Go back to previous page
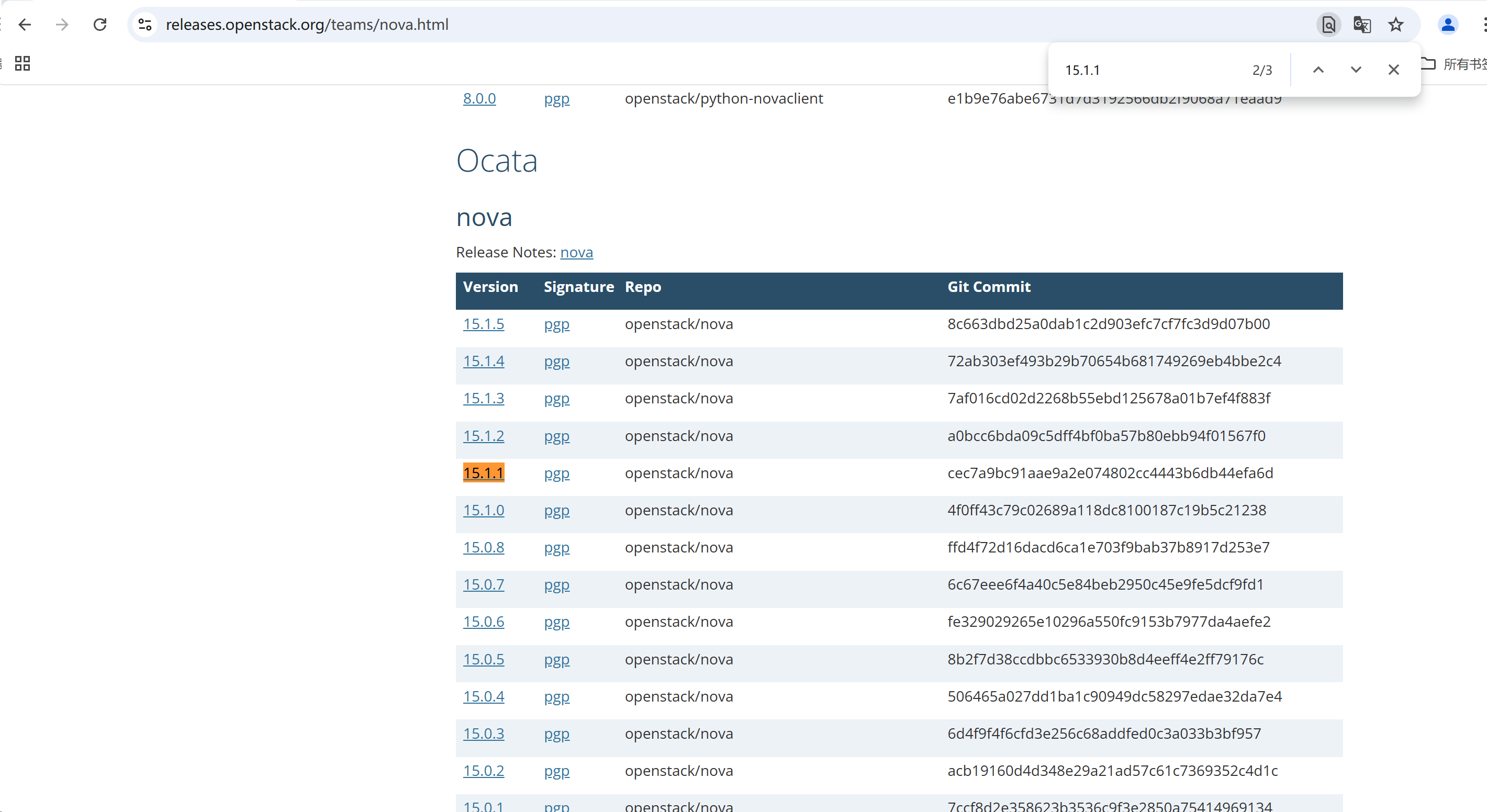 (x=25, y=25)
